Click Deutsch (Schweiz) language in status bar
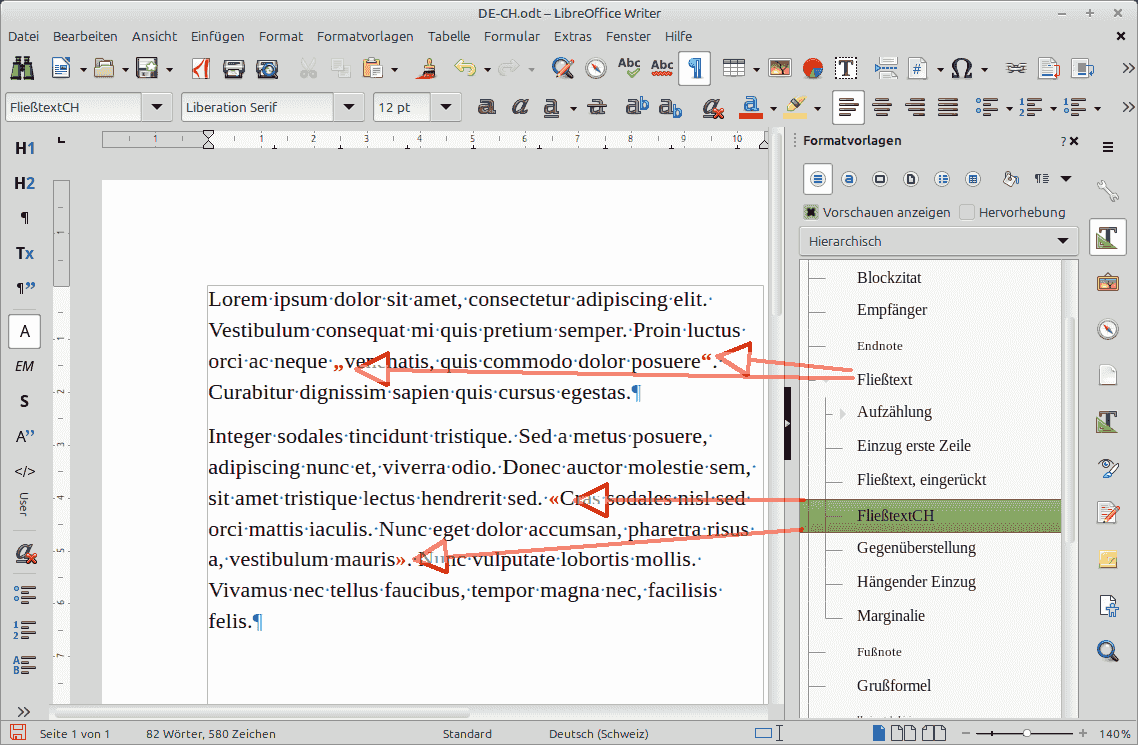The image size is (1138, 745). [x=599, y=733]
